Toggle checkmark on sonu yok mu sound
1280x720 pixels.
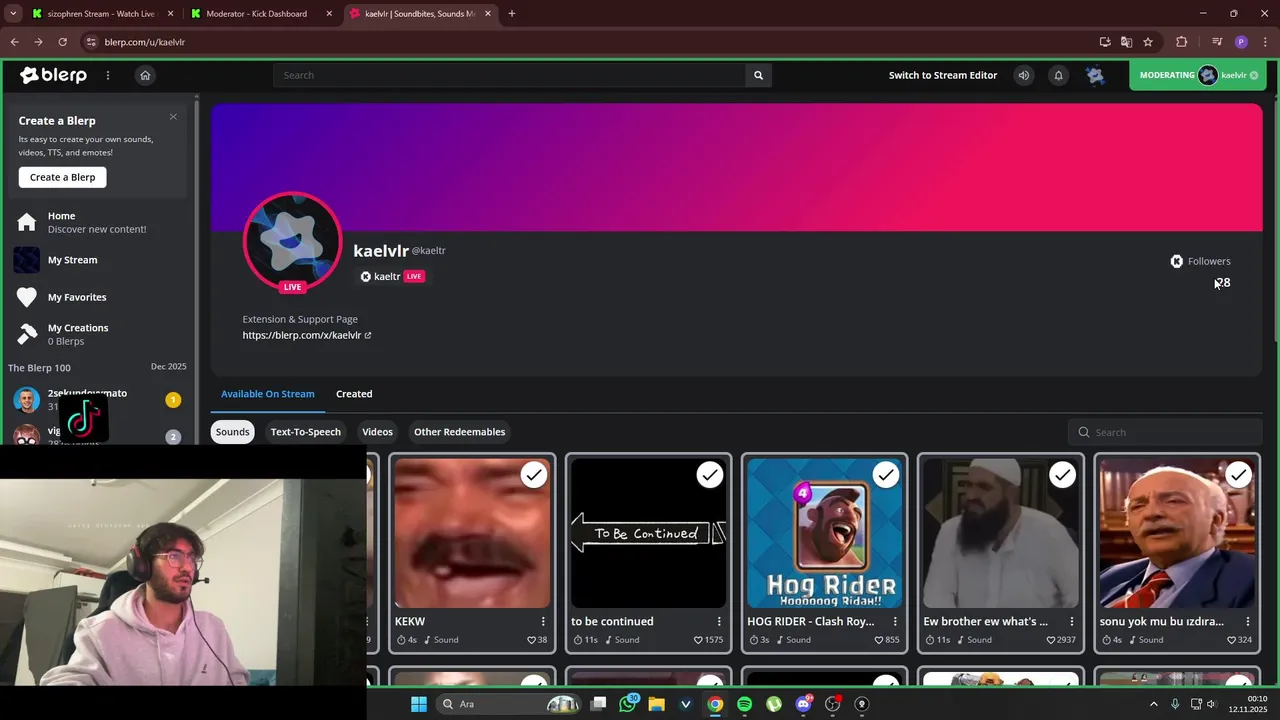click(1238, 475)
